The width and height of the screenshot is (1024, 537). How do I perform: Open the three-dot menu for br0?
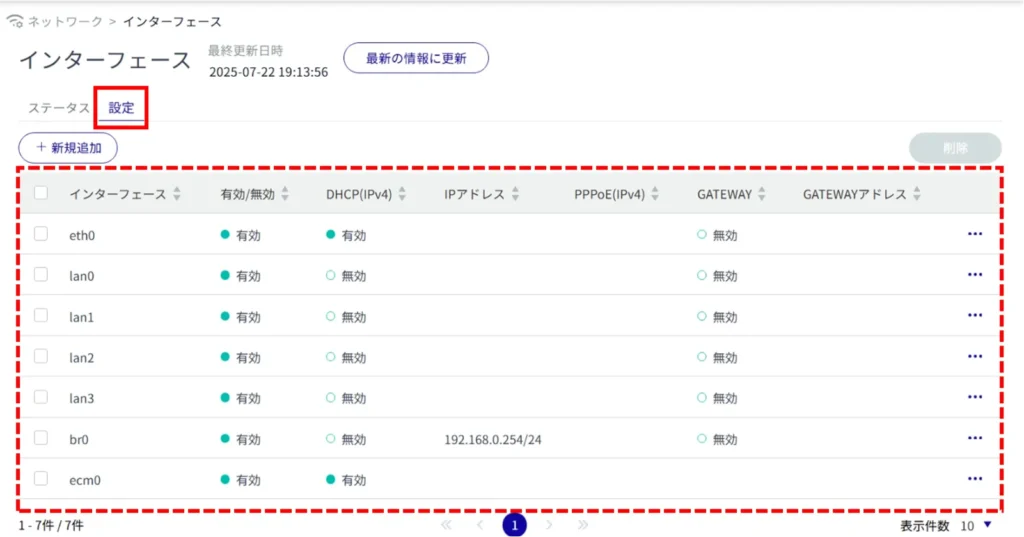tap(975, 438)
